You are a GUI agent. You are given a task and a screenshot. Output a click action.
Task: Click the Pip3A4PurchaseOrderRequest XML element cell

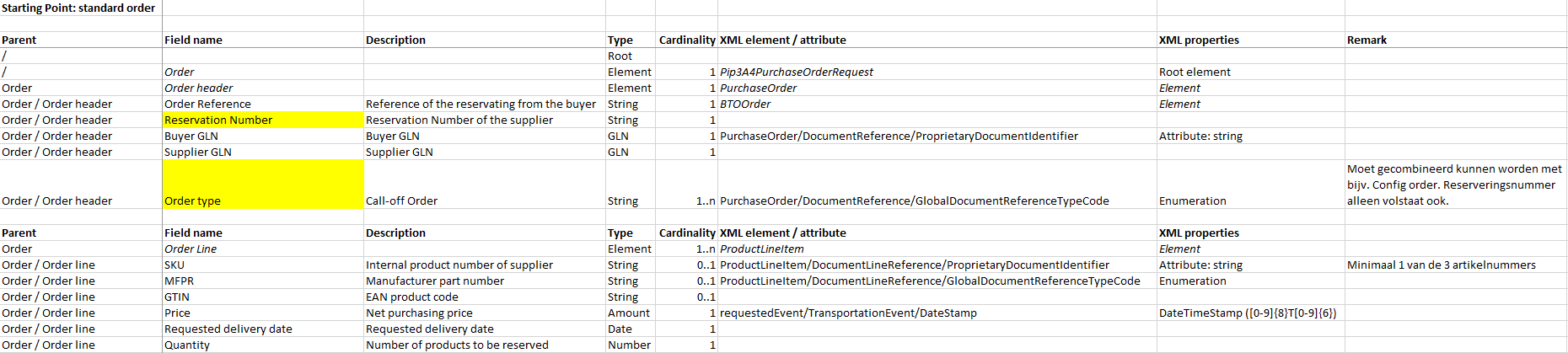pos(797,72)
